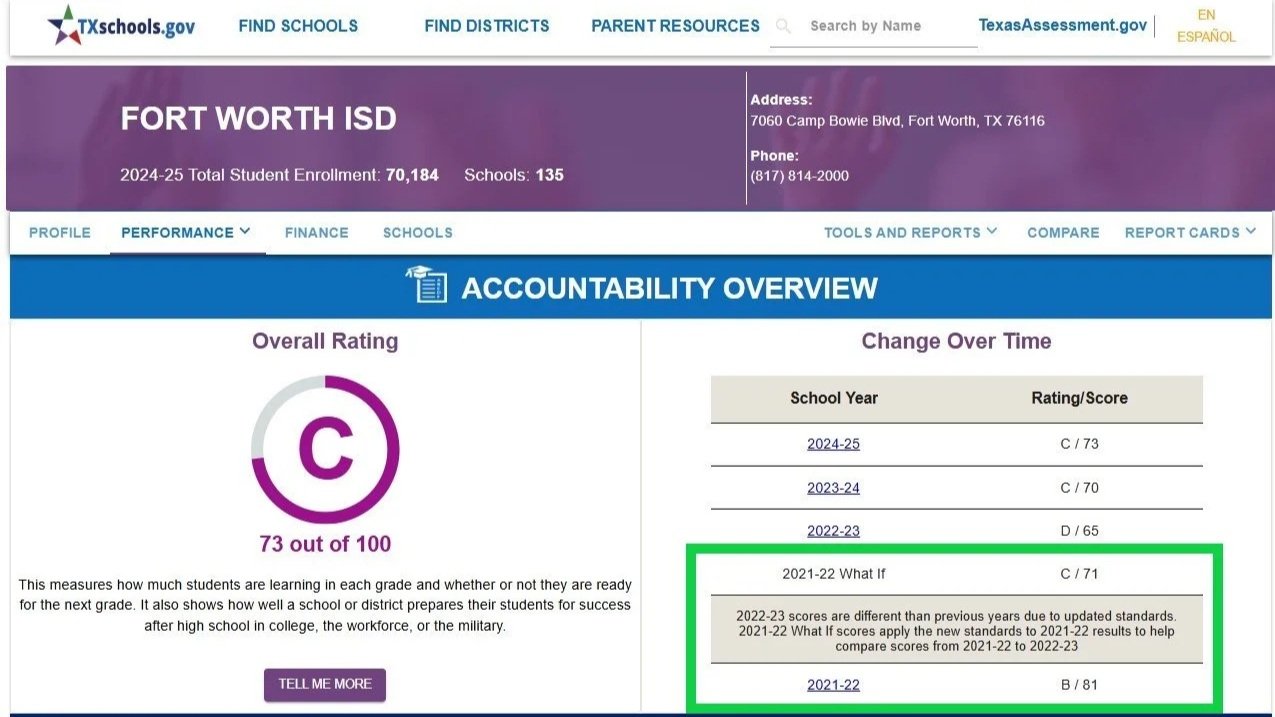The width and height of the screenshot is (1275, 717).
Task: Open Find Schools menu
Action: (298, 26)
